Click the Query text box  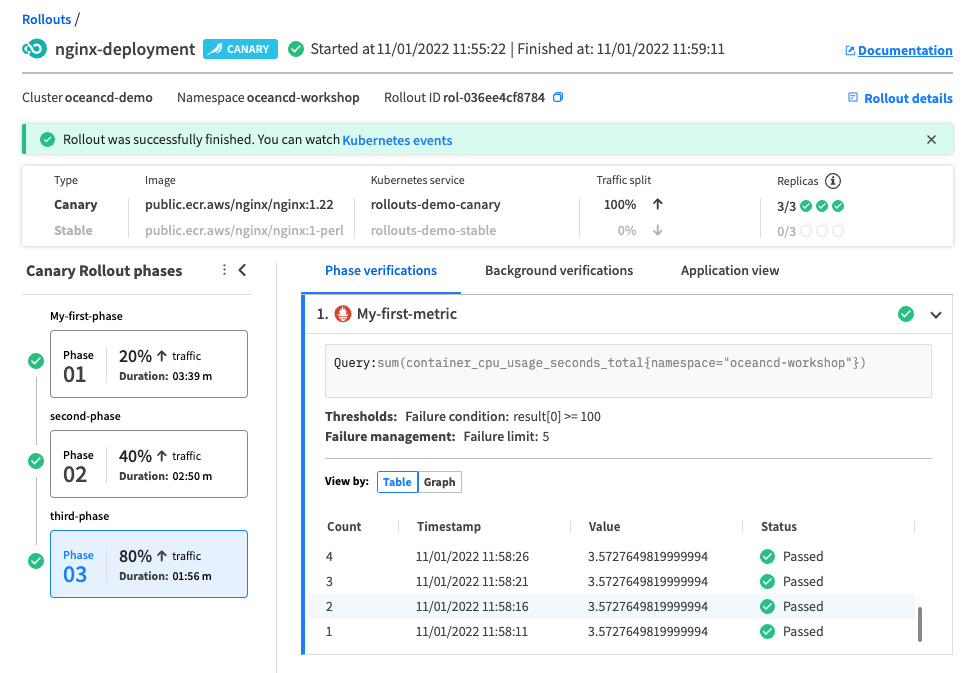(x=628, y=371)
